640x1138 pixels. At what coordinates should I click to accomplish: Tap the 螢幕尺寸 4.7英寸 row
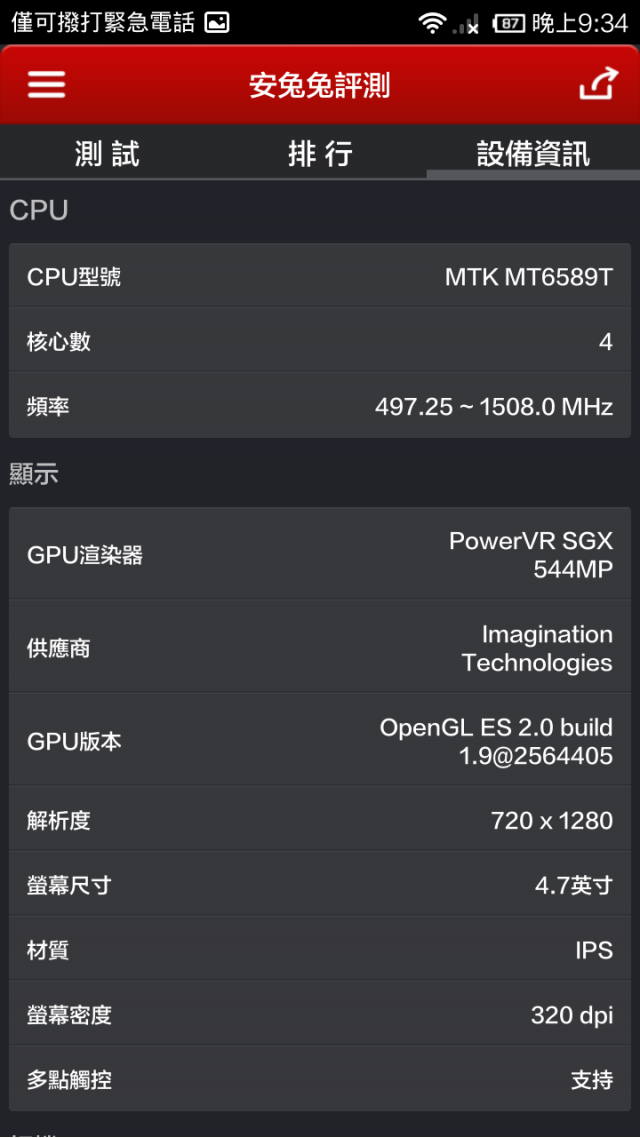tap(320, 884)
